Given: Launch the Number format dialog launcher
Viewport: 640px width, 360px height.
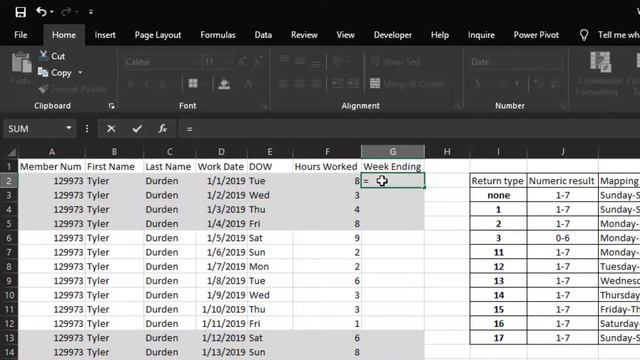Looking at the screenshot, I should coord(562,106).
